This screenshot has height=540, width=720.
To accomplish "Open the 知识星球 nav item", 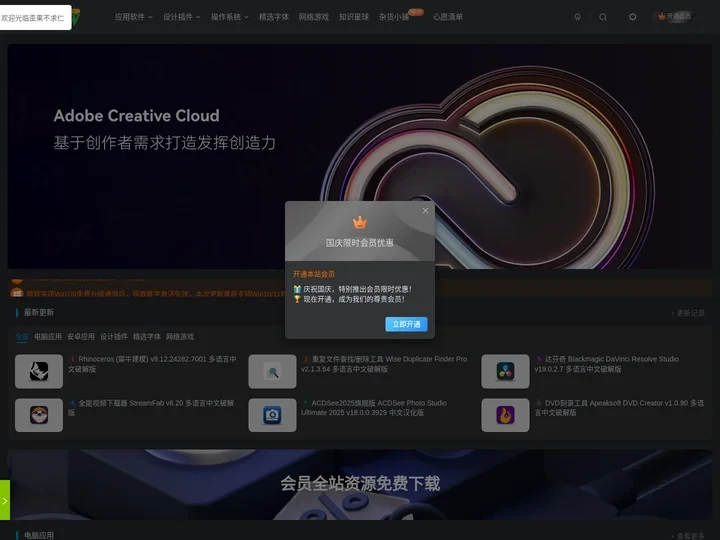I will [x=354, y=17].
